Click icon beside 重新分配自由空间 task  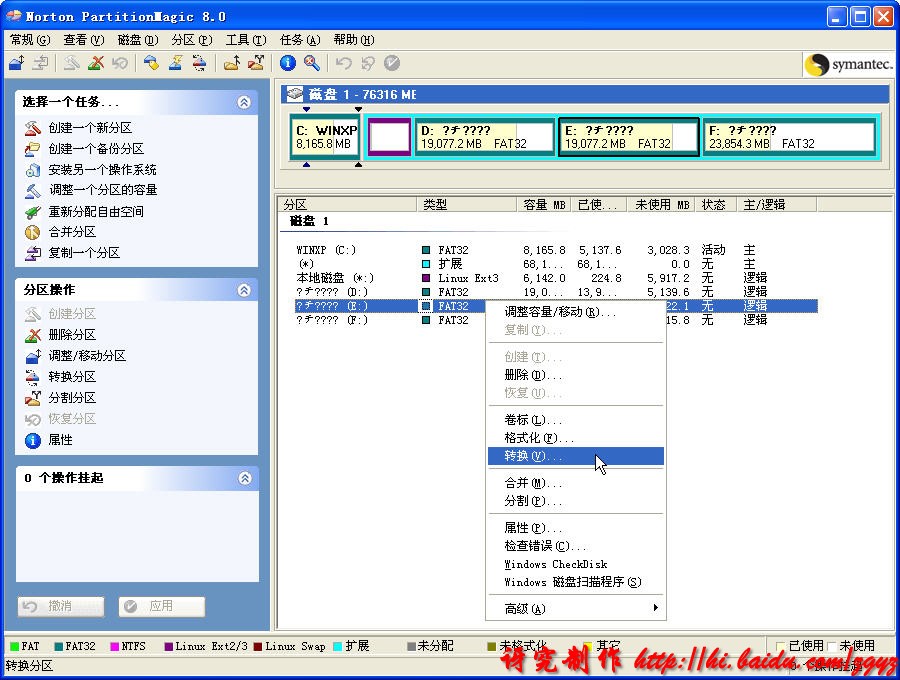(x=33, y=212)
